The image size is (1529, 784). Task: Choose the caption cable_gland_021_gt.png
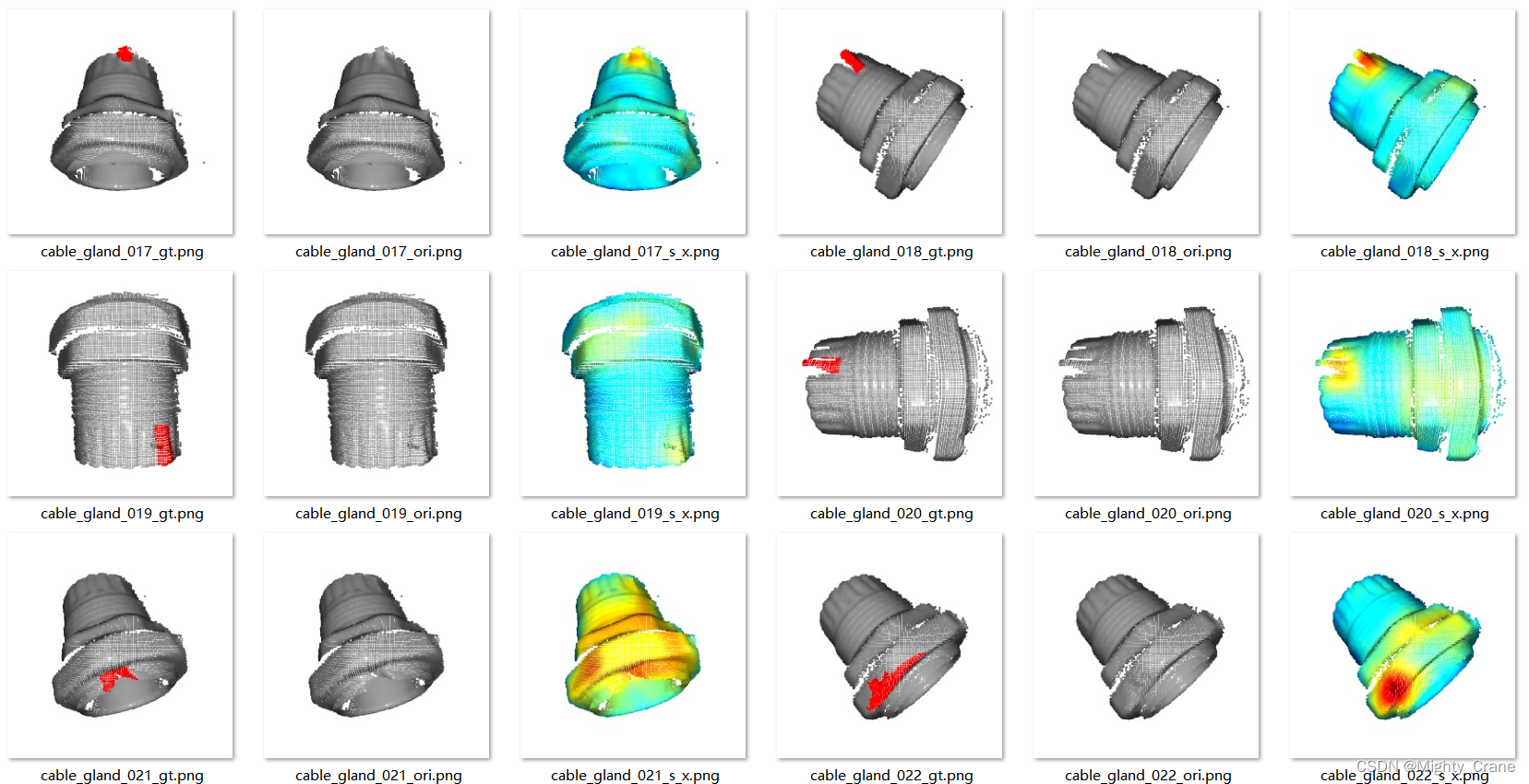coord(122,776)
